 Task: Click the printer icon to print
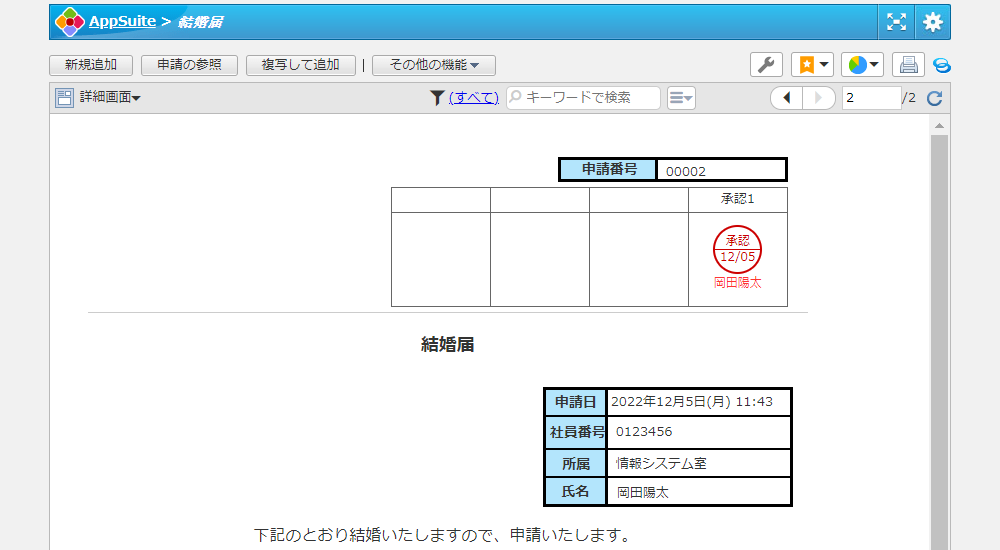point(908,65)
